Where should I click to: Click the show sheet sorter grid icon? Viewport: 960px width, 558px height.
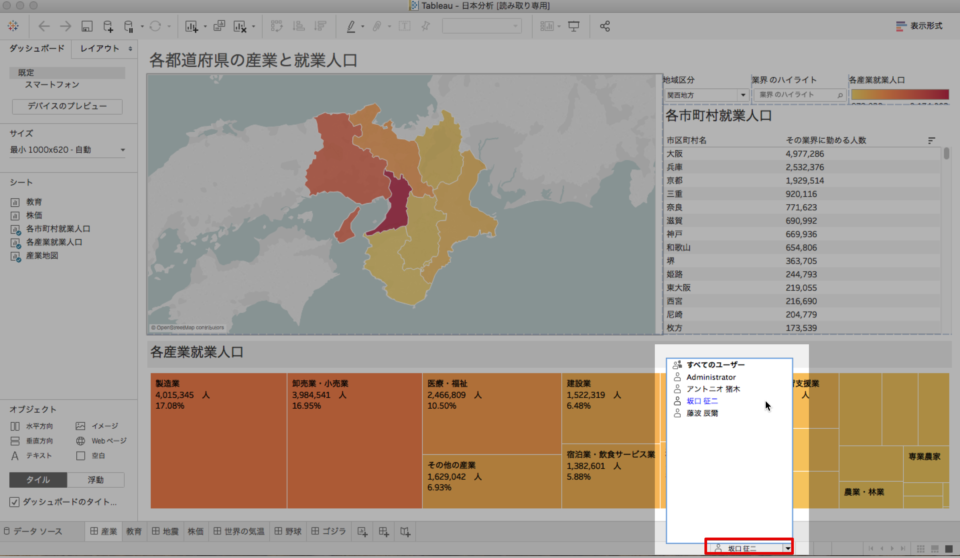pos(920,549)
